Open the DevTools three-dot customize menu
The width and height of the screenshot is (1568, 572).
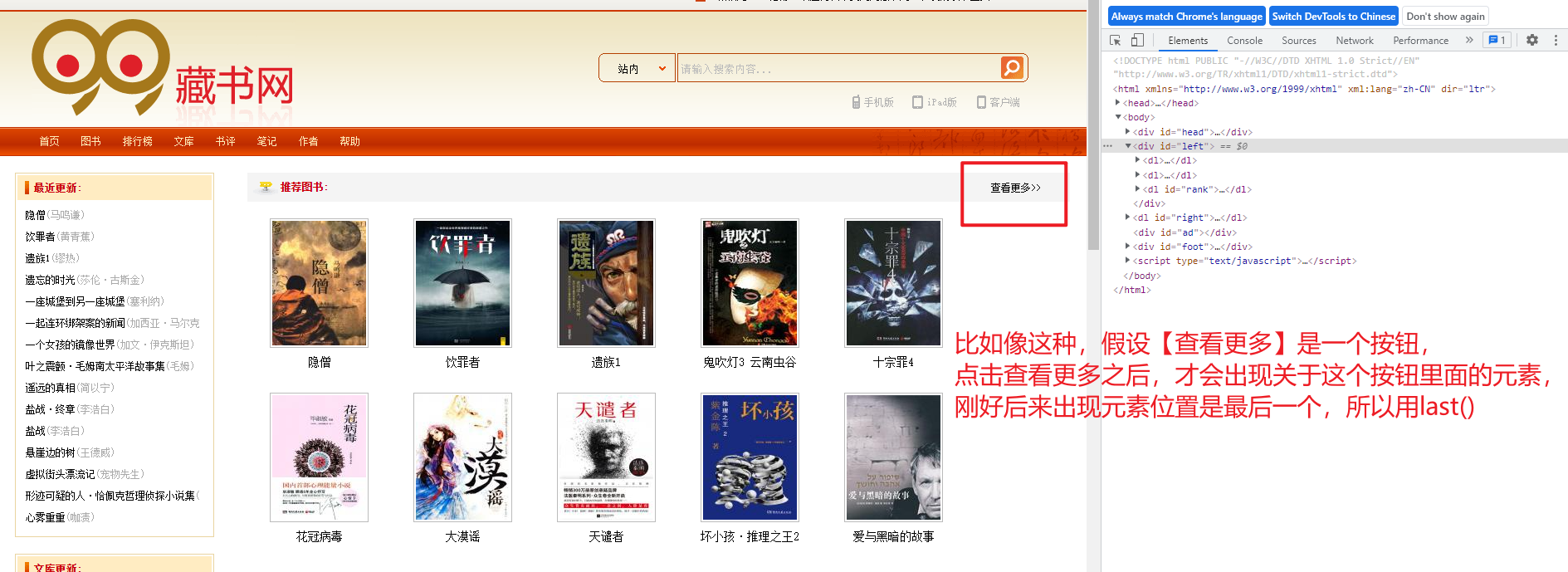(x=1556, y=40)
